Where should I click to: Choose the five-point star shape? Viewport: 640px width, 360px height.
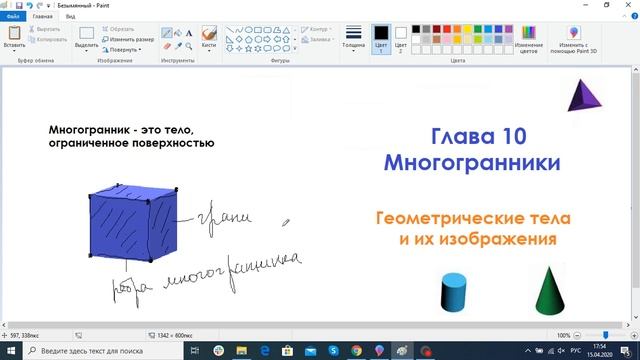point(248,49)
